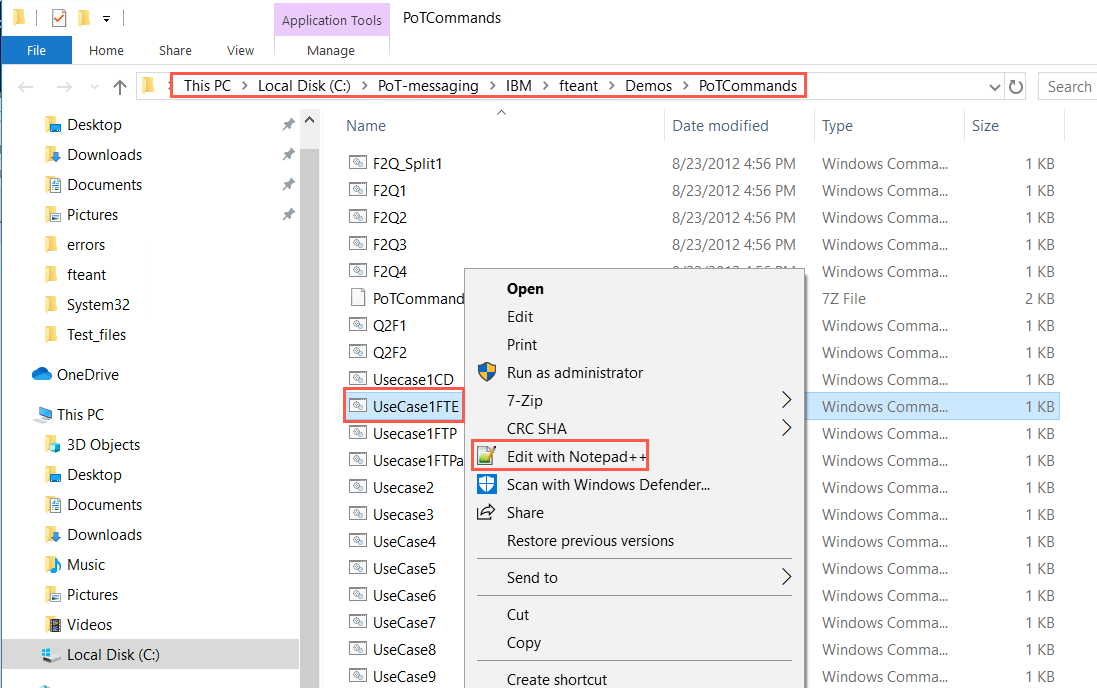Choose Share in the context menu
This screenshot has height=688, width=1097.
[525, 513]
